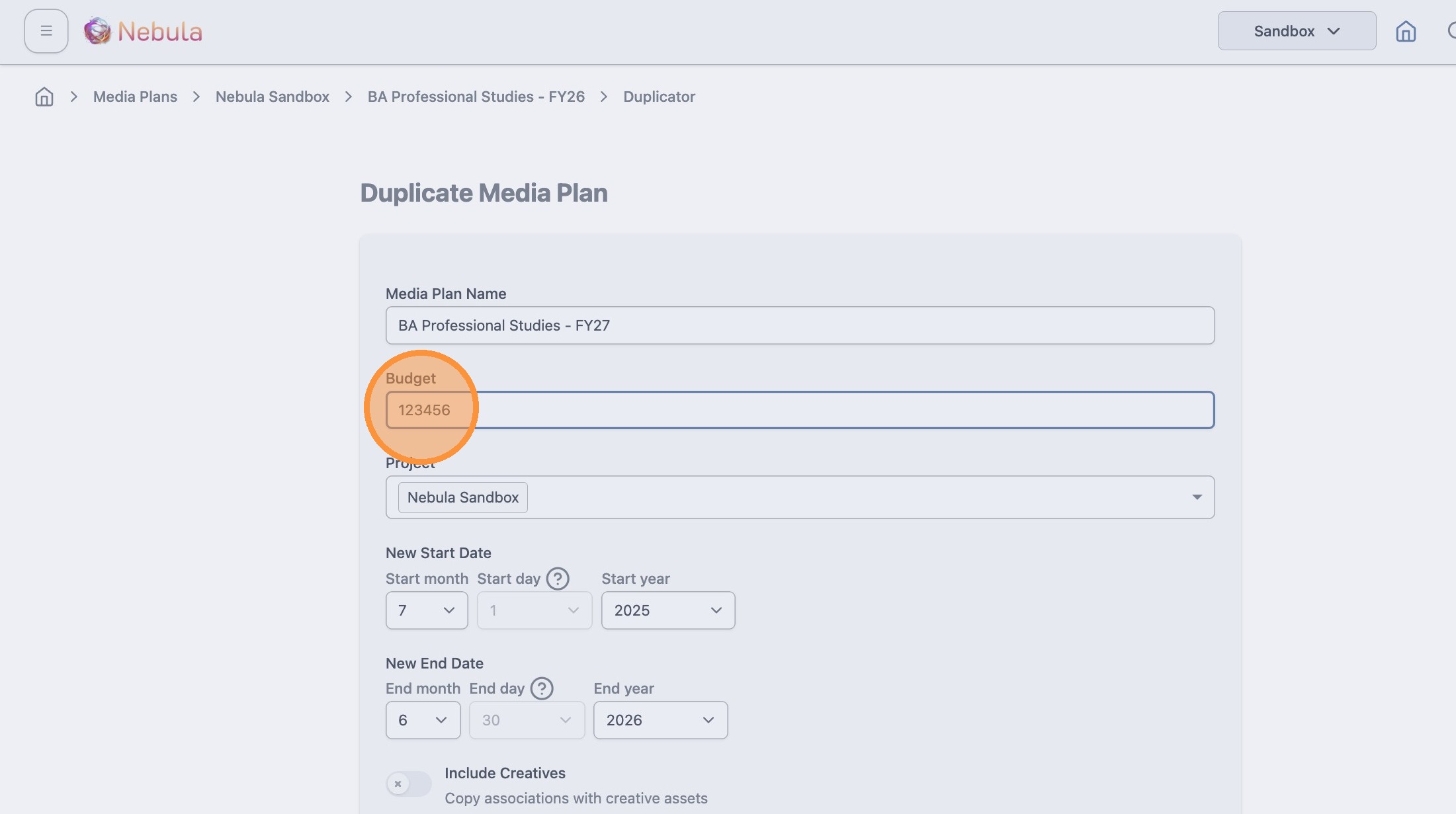Click into the Budget field
The height and width of the screenshot is (814, 1456).
pos(800,410)
